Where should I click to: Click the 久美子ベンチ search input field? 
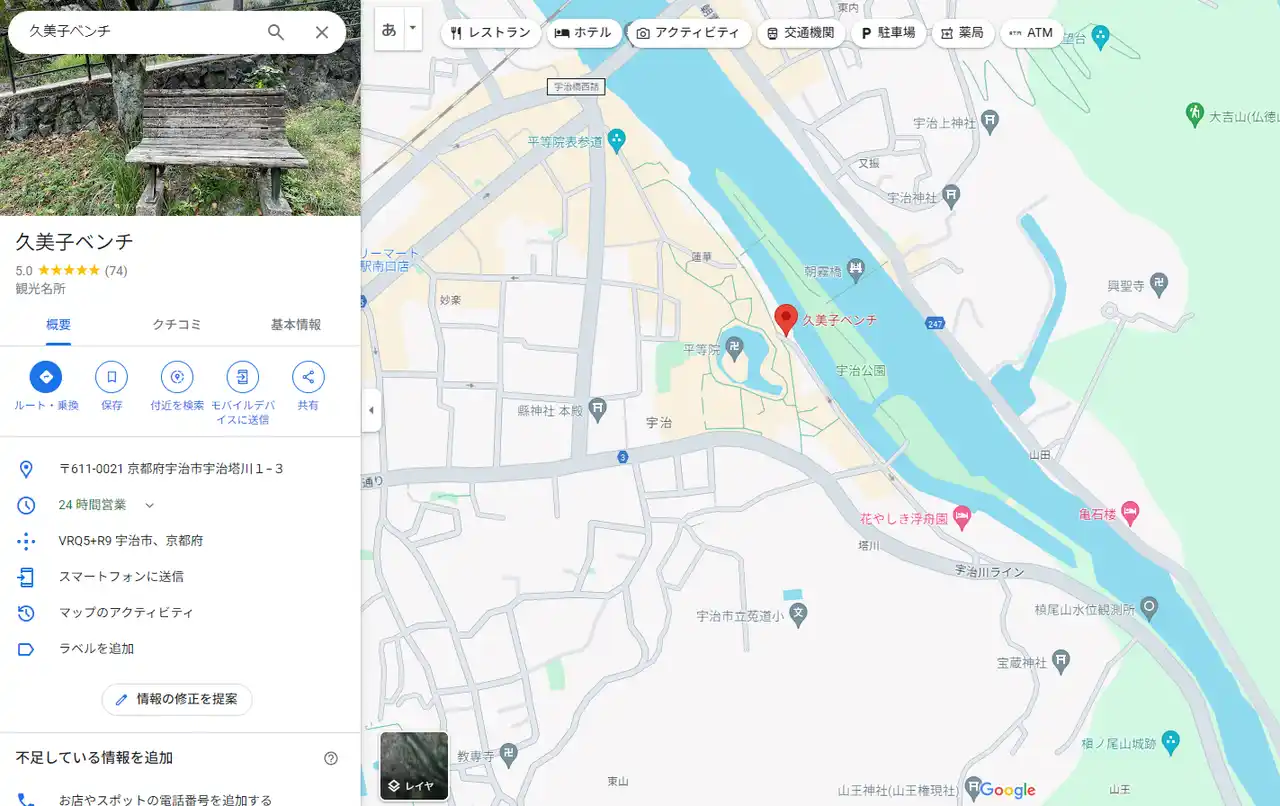140,32
